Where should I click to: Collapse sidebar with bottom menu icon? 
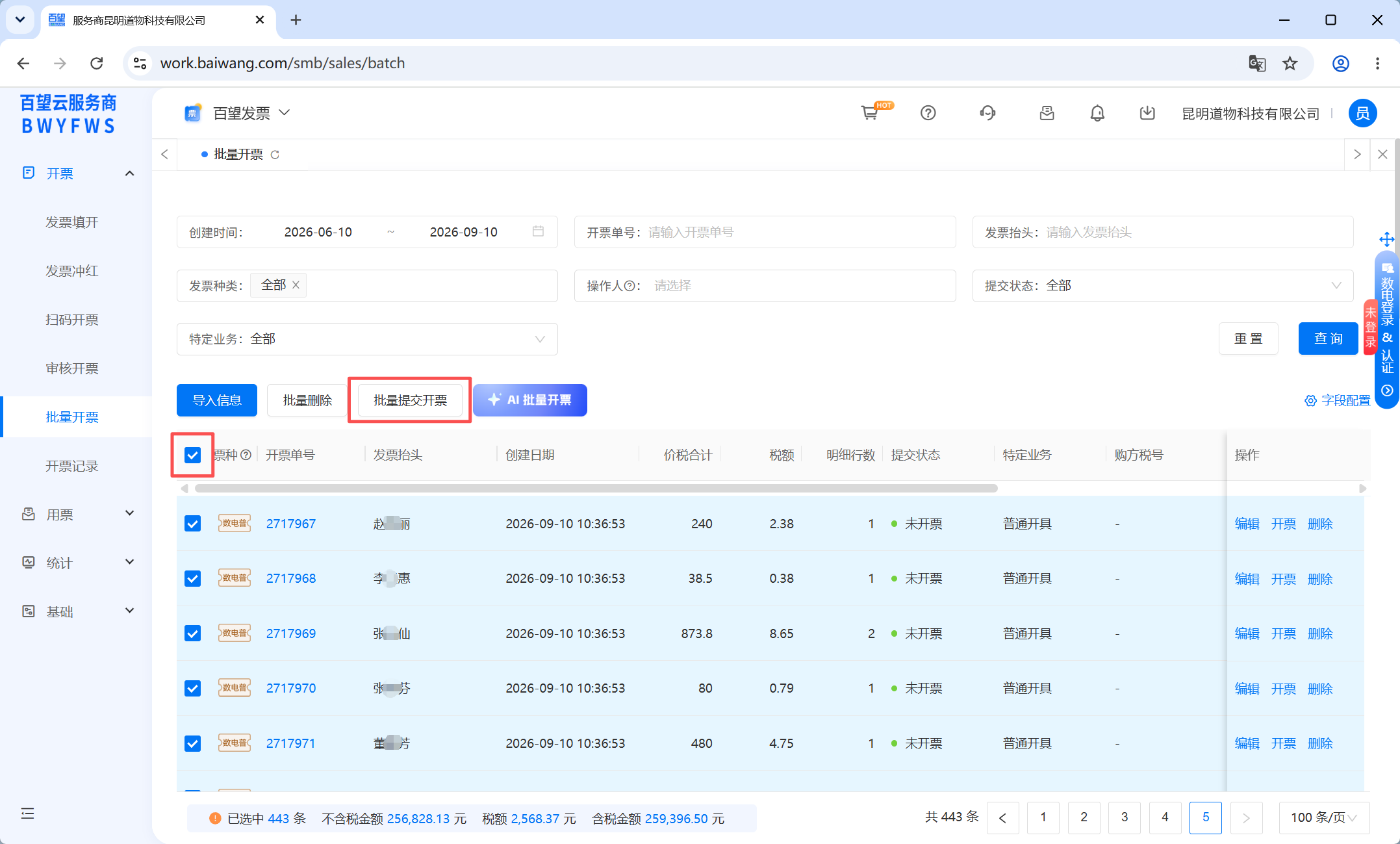pos(27,813)
